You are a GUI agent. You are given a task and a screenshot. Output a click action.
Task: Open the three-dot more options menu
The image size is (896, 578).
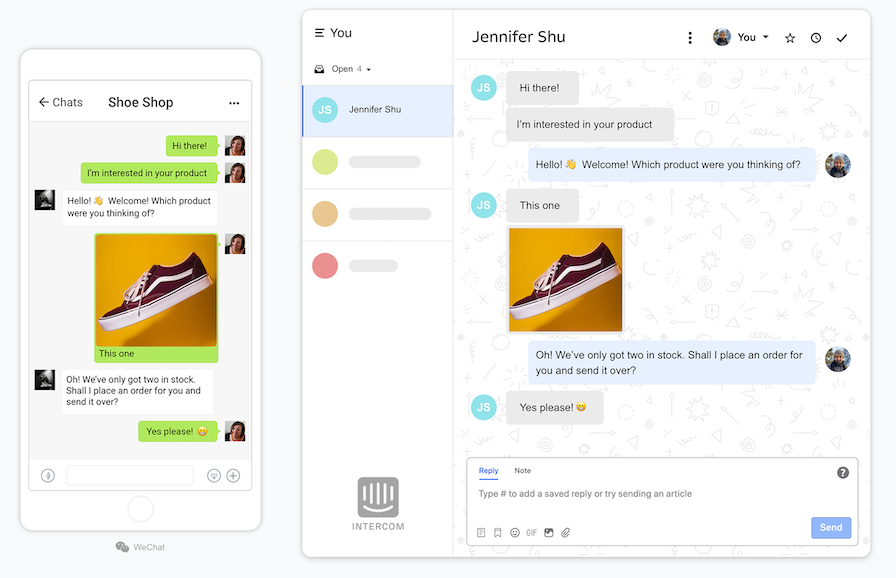coord(690,37)
